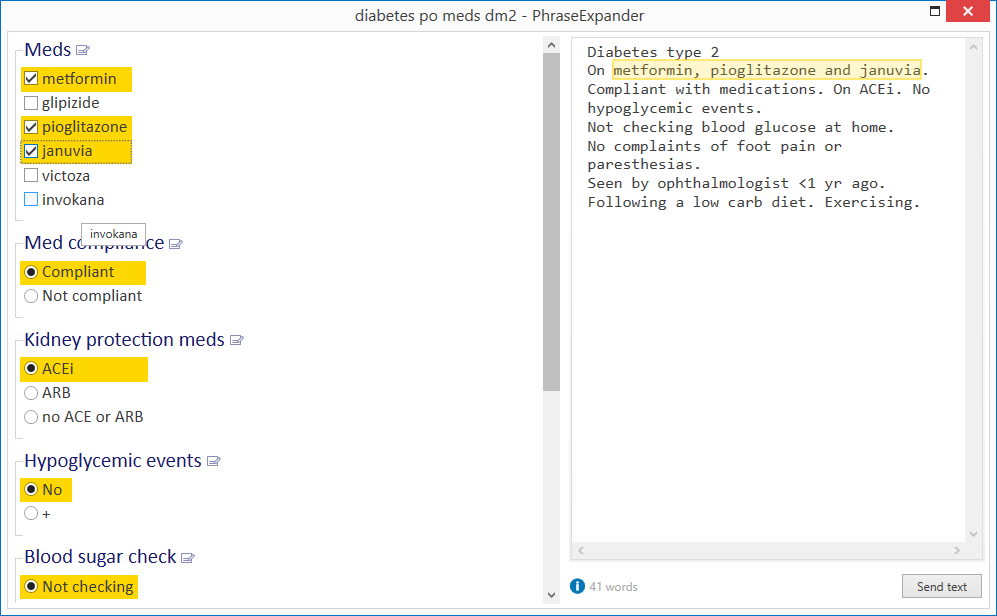Click the form's vertical scrollbar thumb

551,222
